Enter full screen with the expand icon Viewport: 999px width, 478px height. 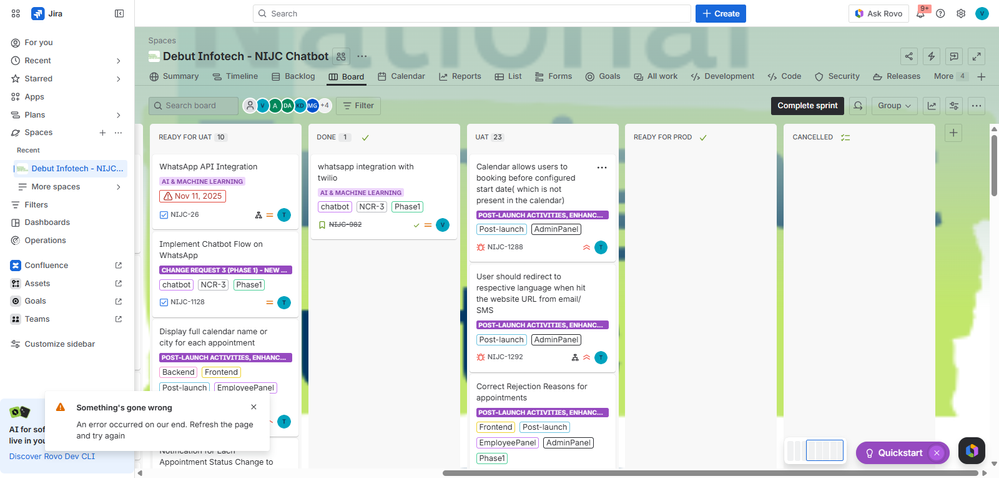(976, 56)
